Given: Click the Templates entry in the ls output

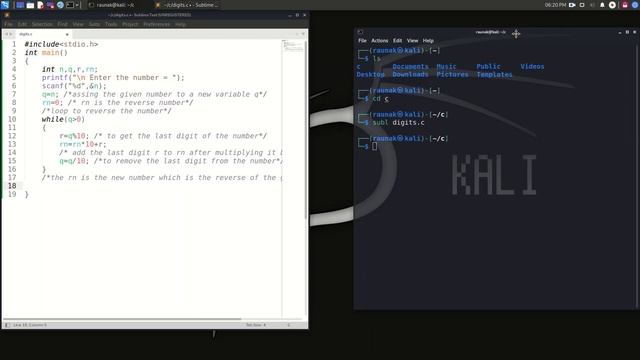Looking at the screenshot, I should 494,75.
